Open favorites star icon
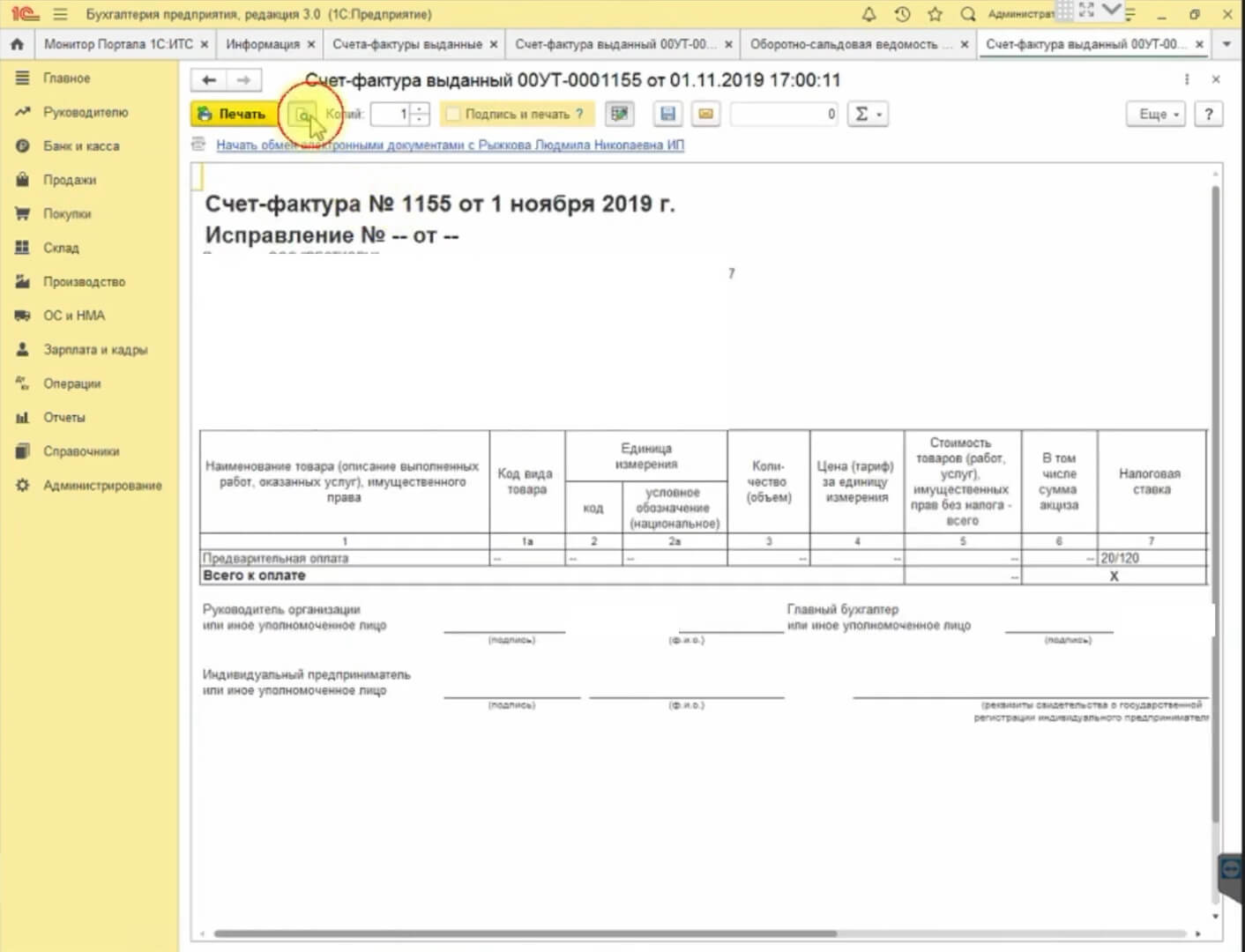Viewport: 1245px width, 952px height. click(x=935, y=14)
